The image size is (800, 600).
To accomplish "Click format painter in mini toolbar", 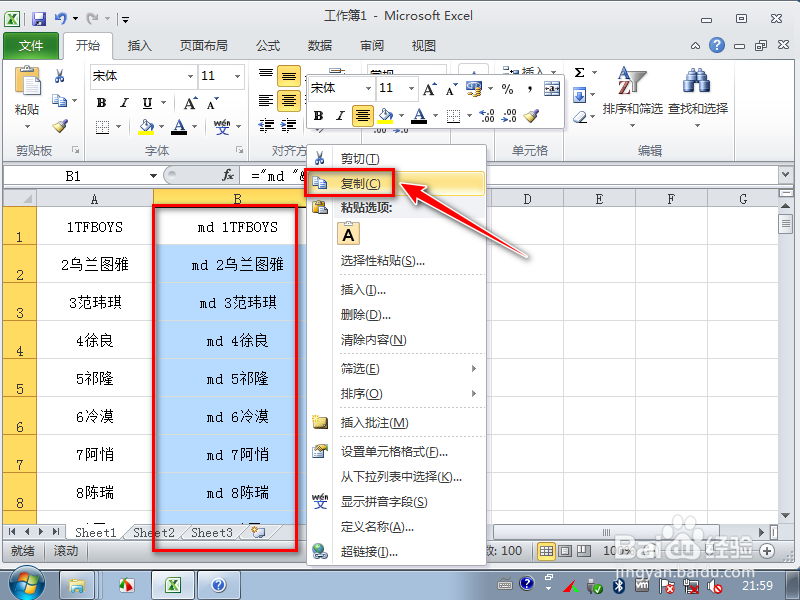I will 532,116.
